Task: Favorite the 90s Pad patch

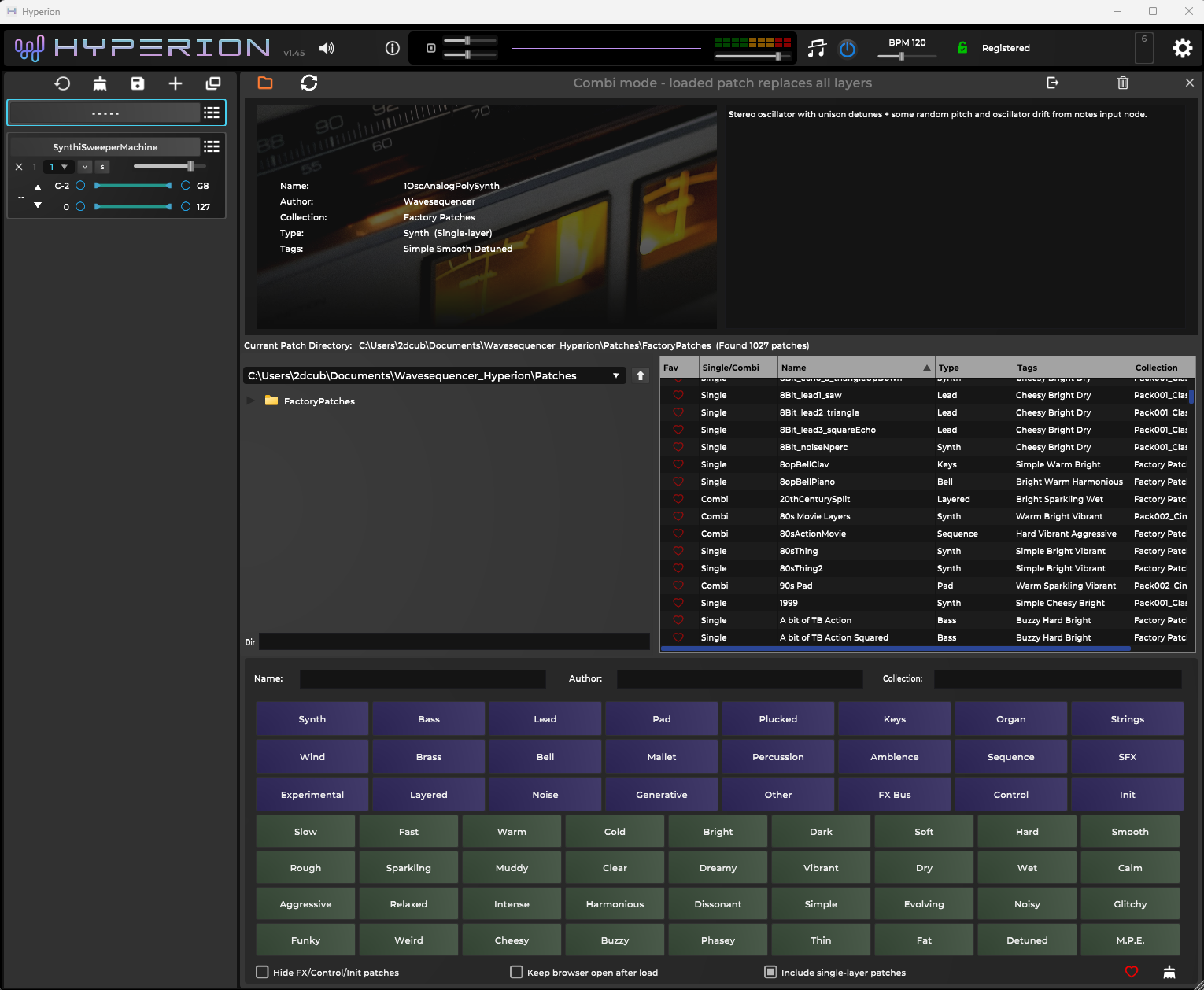Action: pyautogui.click(x=678, y=586)
